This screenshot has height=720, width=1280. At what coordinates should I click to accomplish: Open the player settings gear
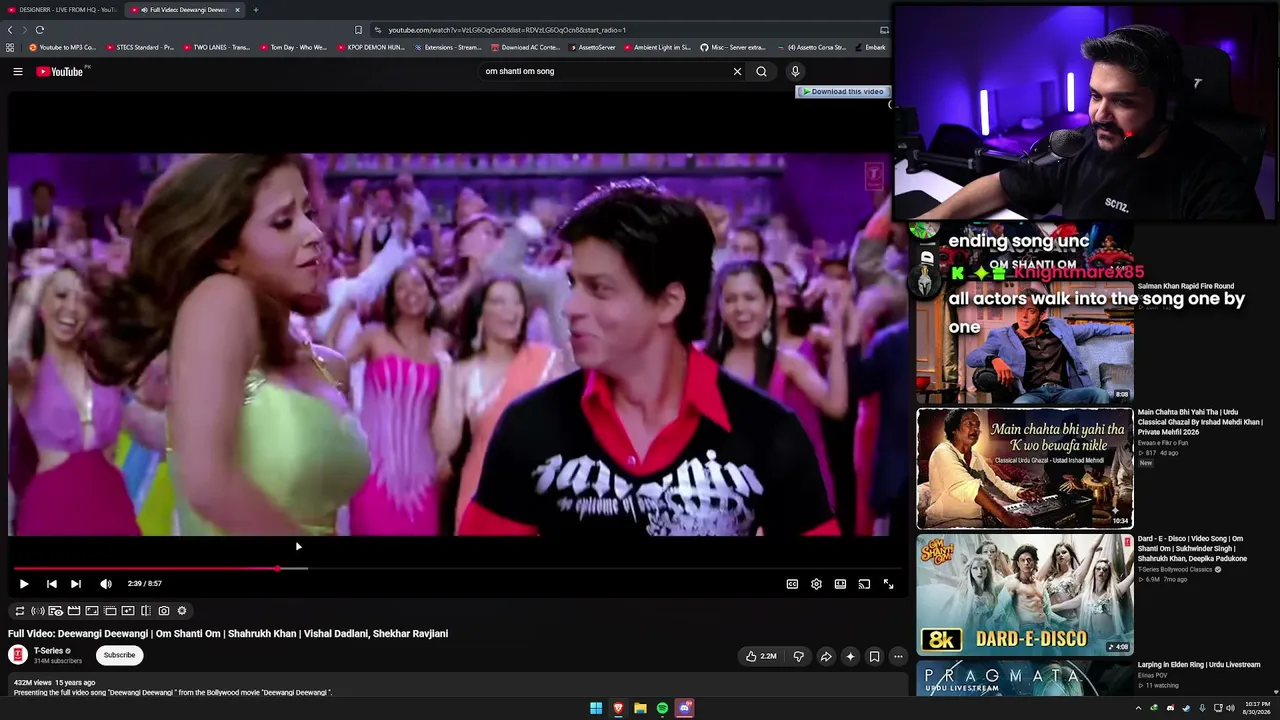(x=816, y=584)
